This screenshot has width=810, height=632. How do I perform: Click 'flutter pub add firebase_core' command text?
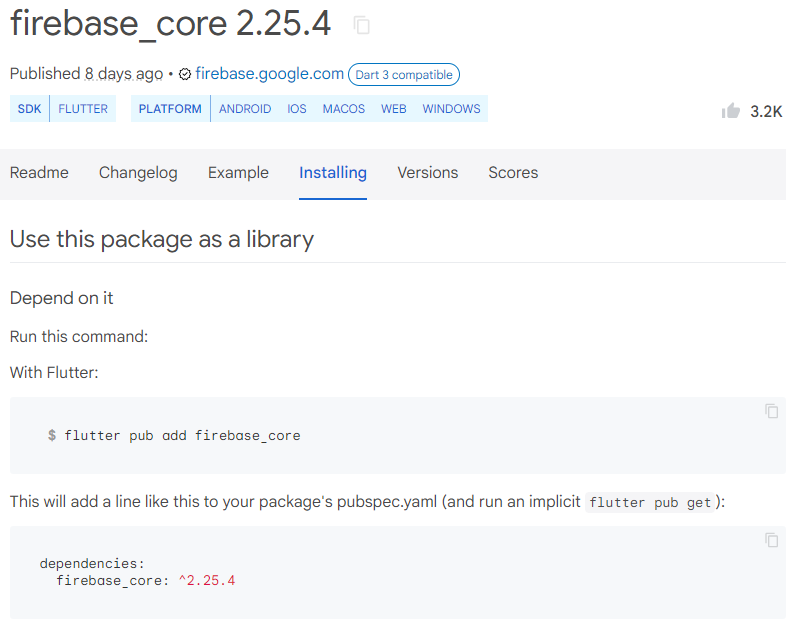click(182, 436)
